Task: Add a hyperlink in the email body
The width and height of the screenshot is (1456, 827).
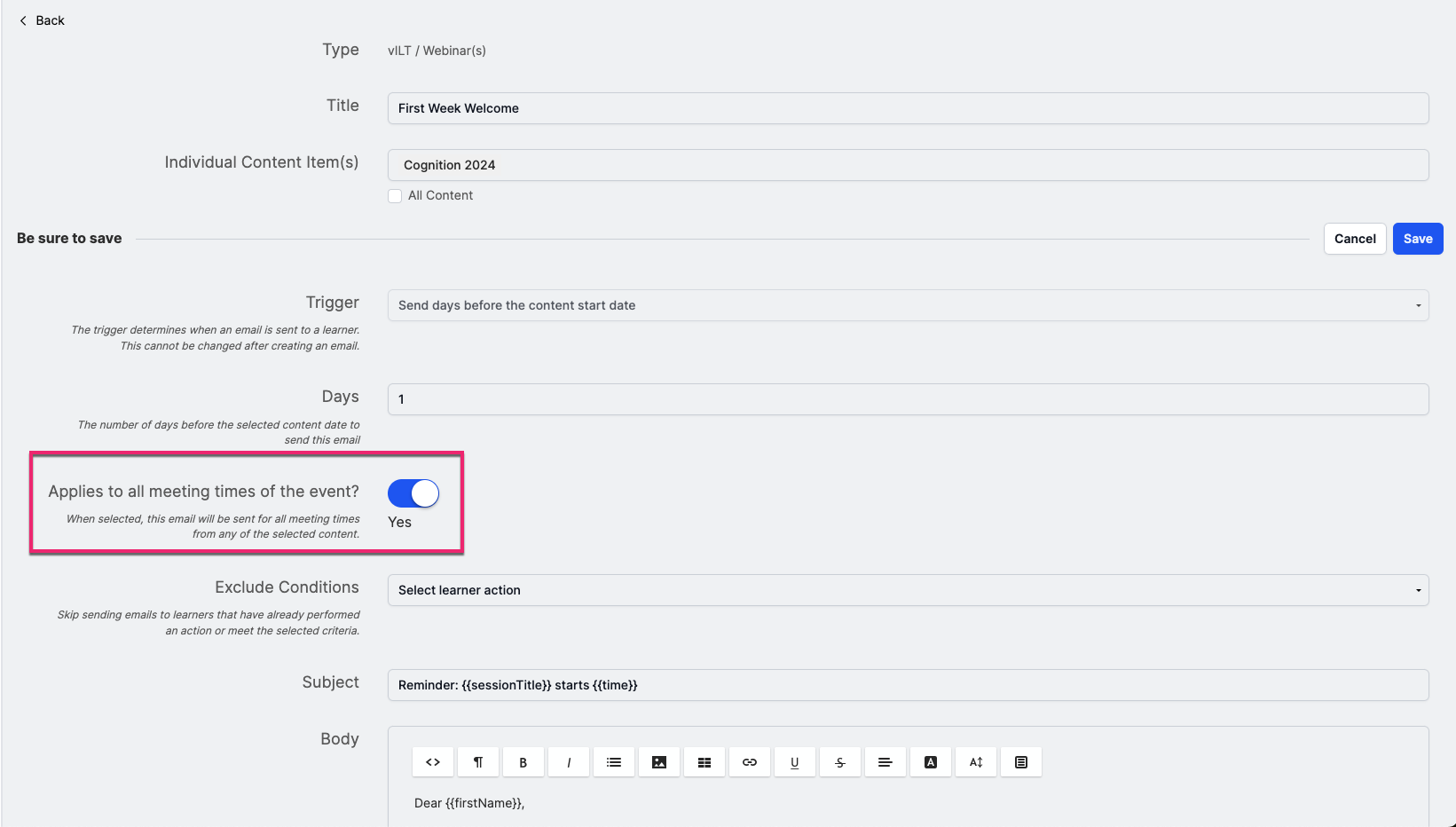Action: (x=749, y=761)
